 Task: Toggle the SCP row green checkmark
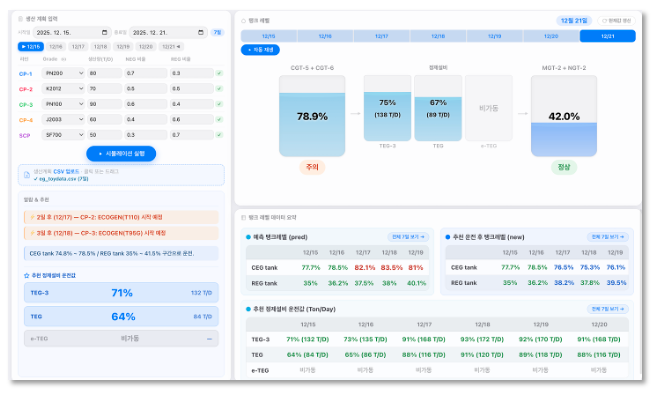click(x=219, y=135)
